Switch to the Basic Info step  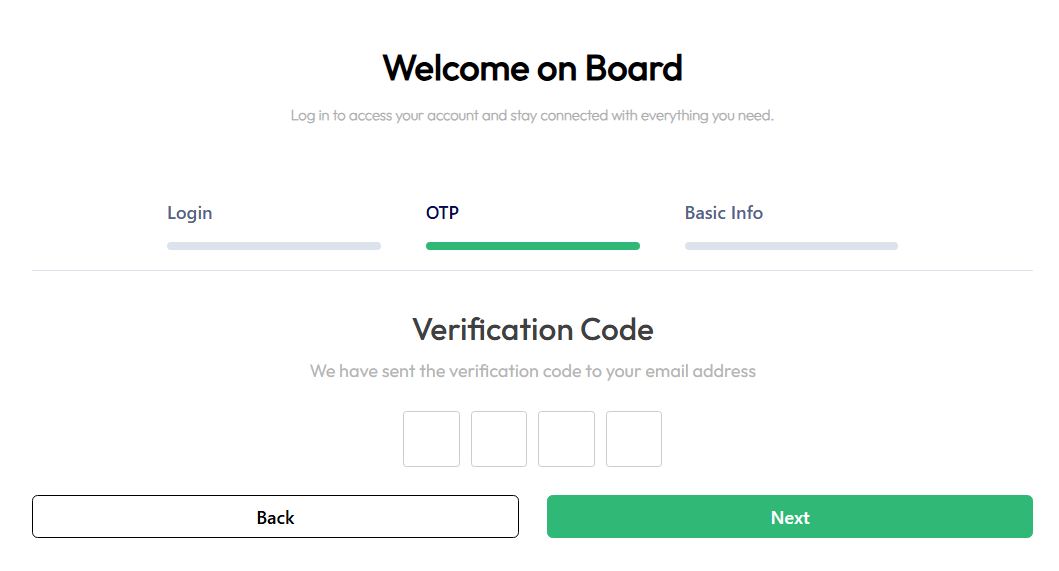pos(723,213)
